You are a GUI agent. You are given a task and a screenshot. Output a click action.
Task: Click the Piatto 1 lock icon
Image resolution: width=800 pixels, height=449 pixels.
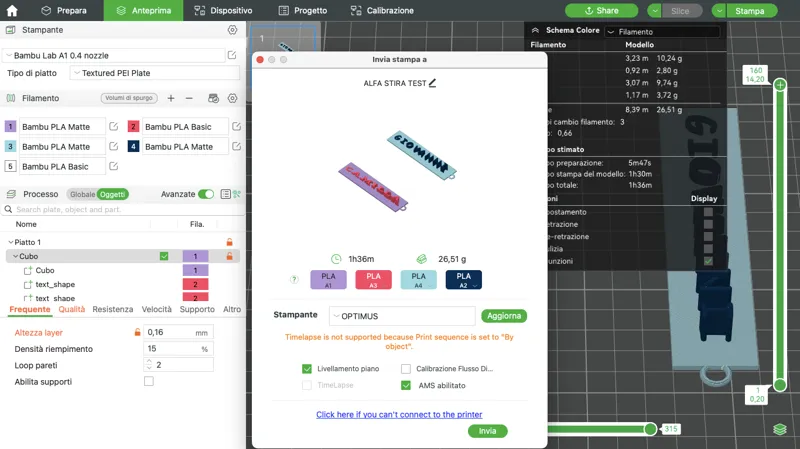[x=230, y=242]
